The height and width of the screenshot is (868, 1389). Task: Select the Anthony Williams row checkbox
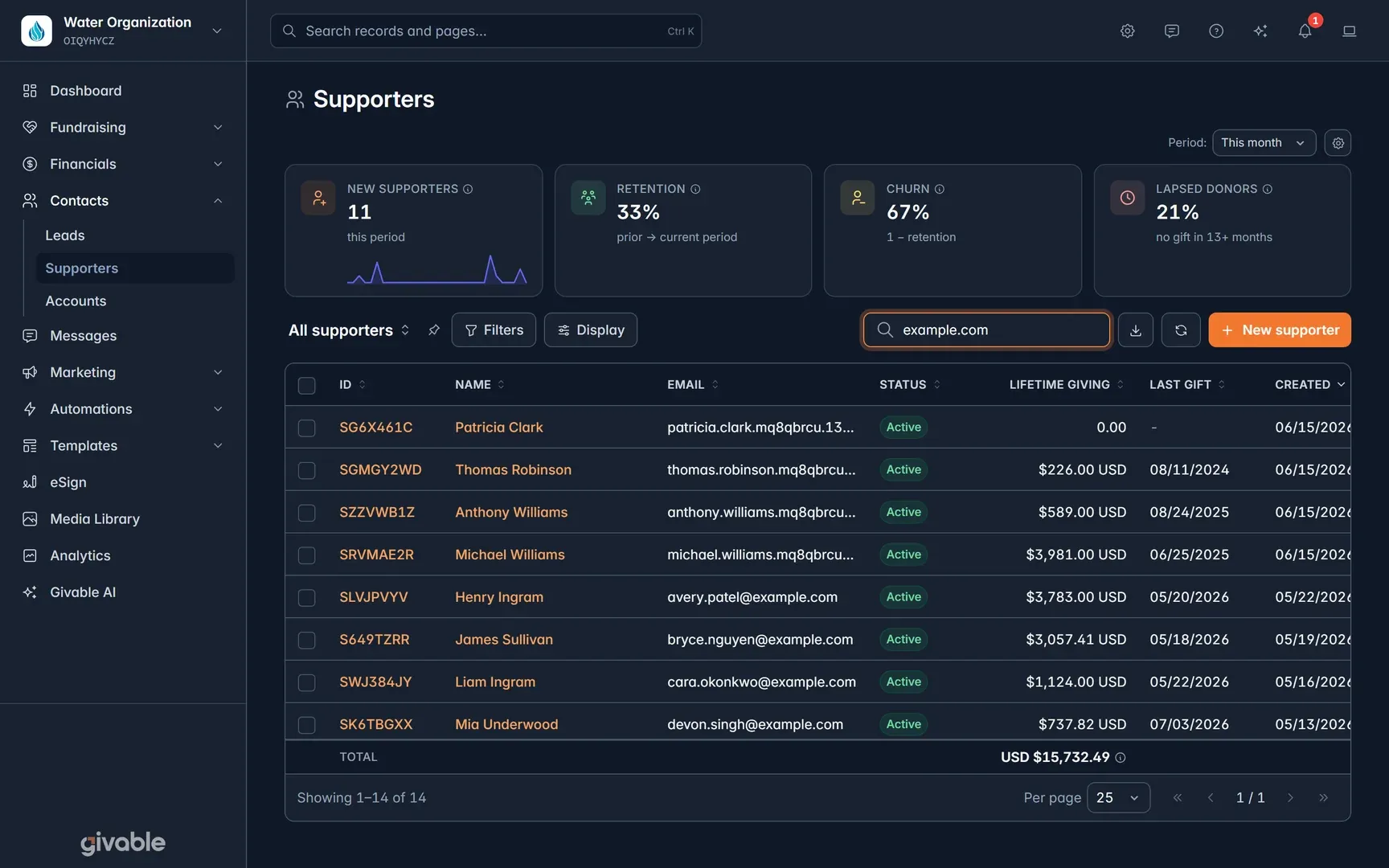coord(307,513)
